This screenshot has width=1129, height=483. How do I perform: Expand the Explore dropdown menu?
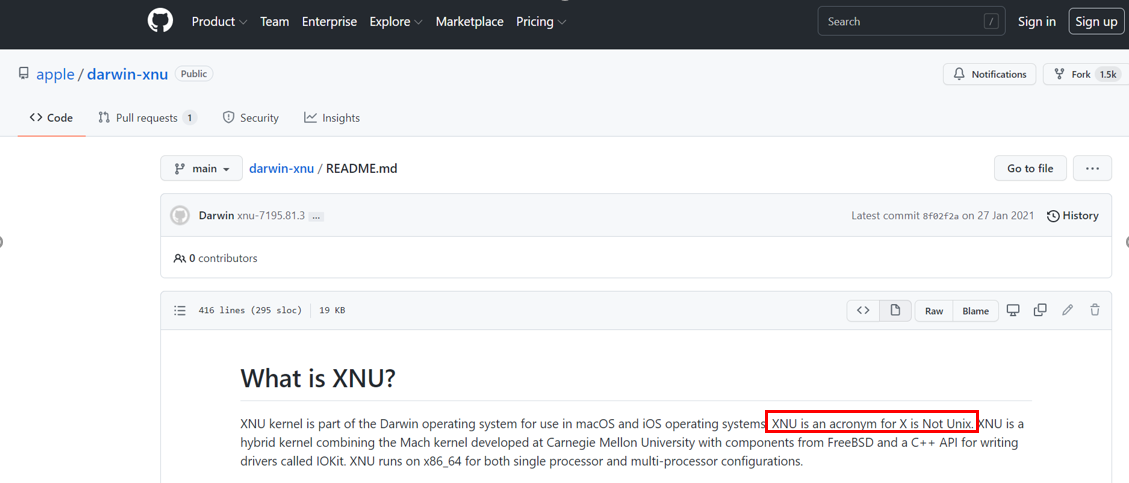pyautogui.click(x=396, y=22)
